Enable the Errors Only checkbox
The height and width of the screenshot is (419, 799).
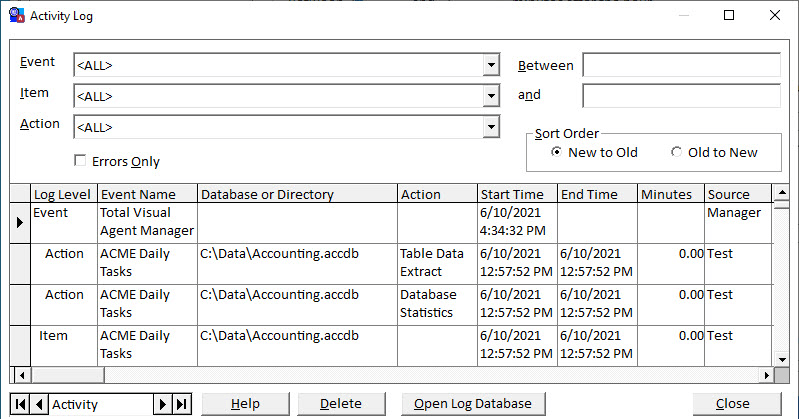(80, 161)
